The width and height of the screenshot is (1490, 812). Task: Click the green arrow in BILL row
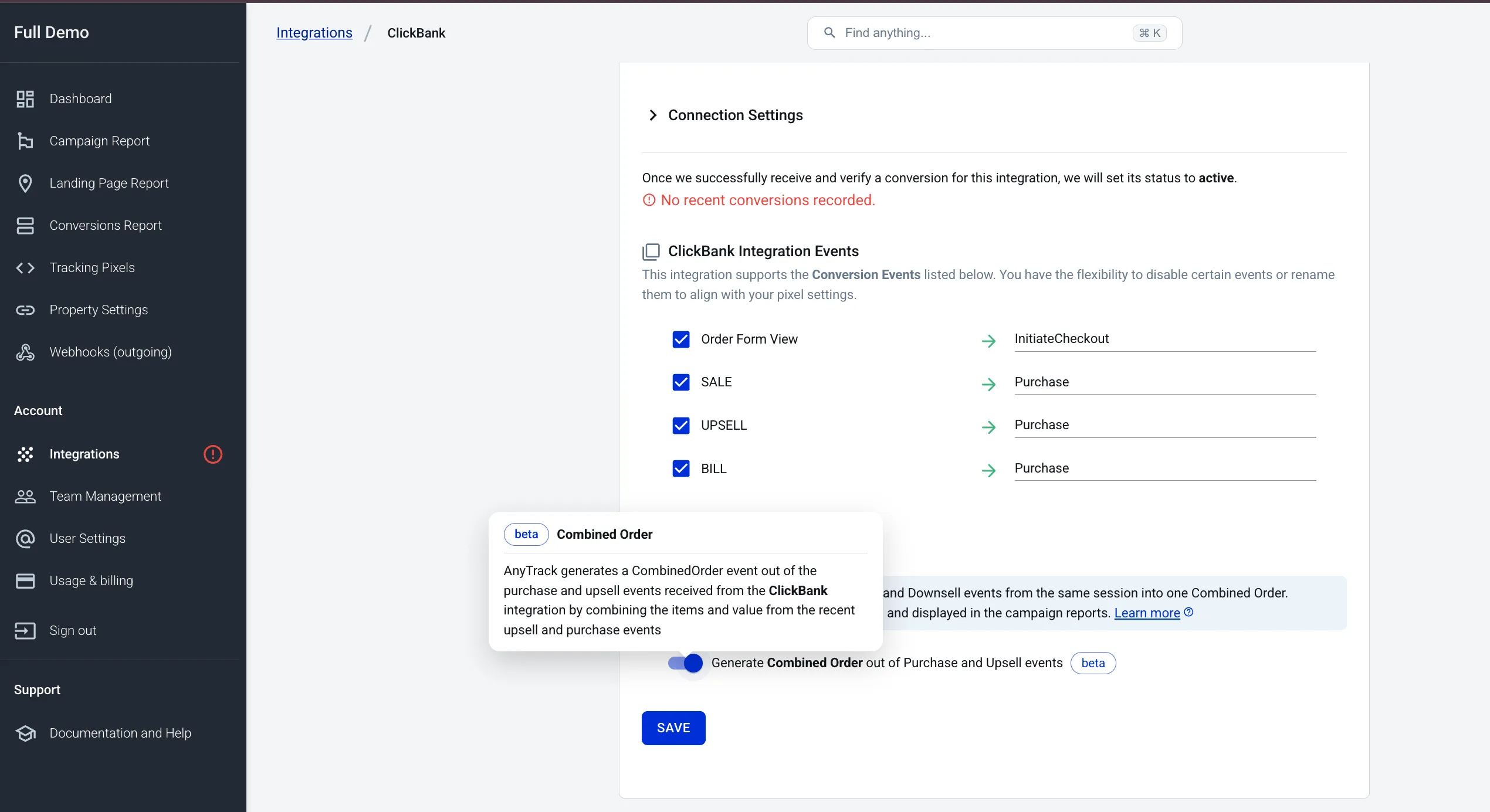[x=988, y=470]
